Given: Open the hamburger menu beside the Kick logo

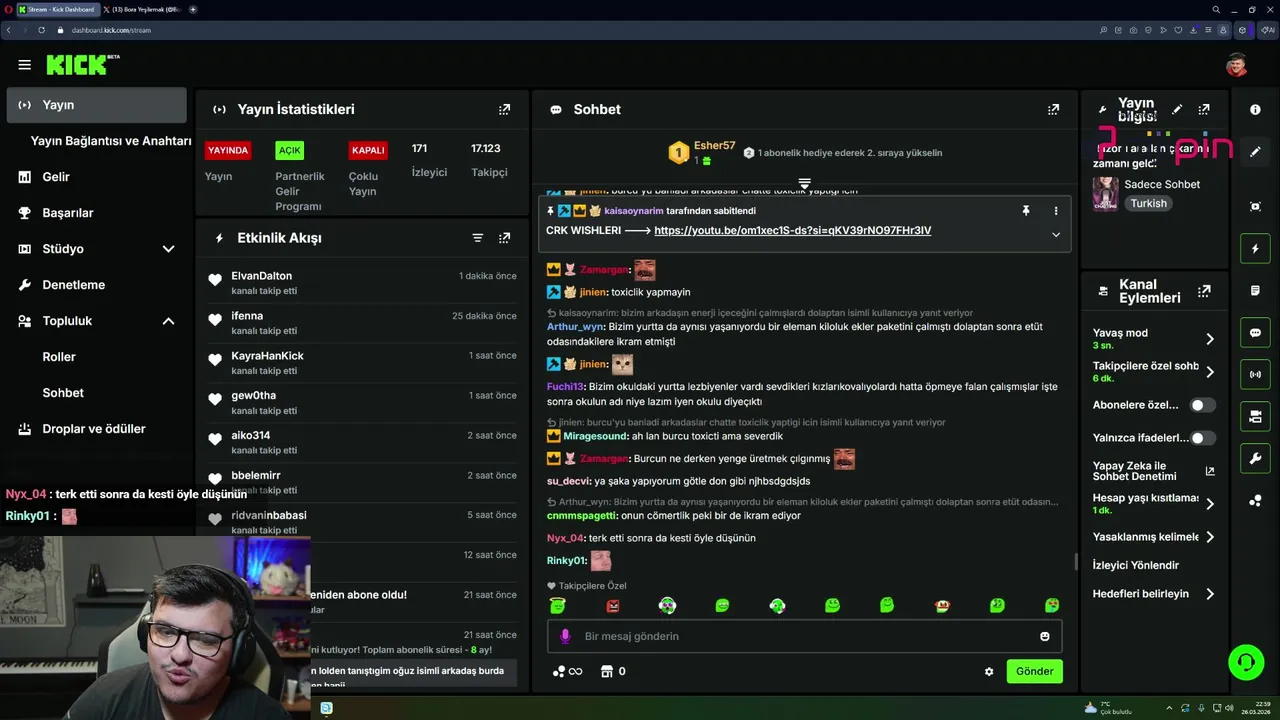Looking at the screenshot, I should point(24,65).
